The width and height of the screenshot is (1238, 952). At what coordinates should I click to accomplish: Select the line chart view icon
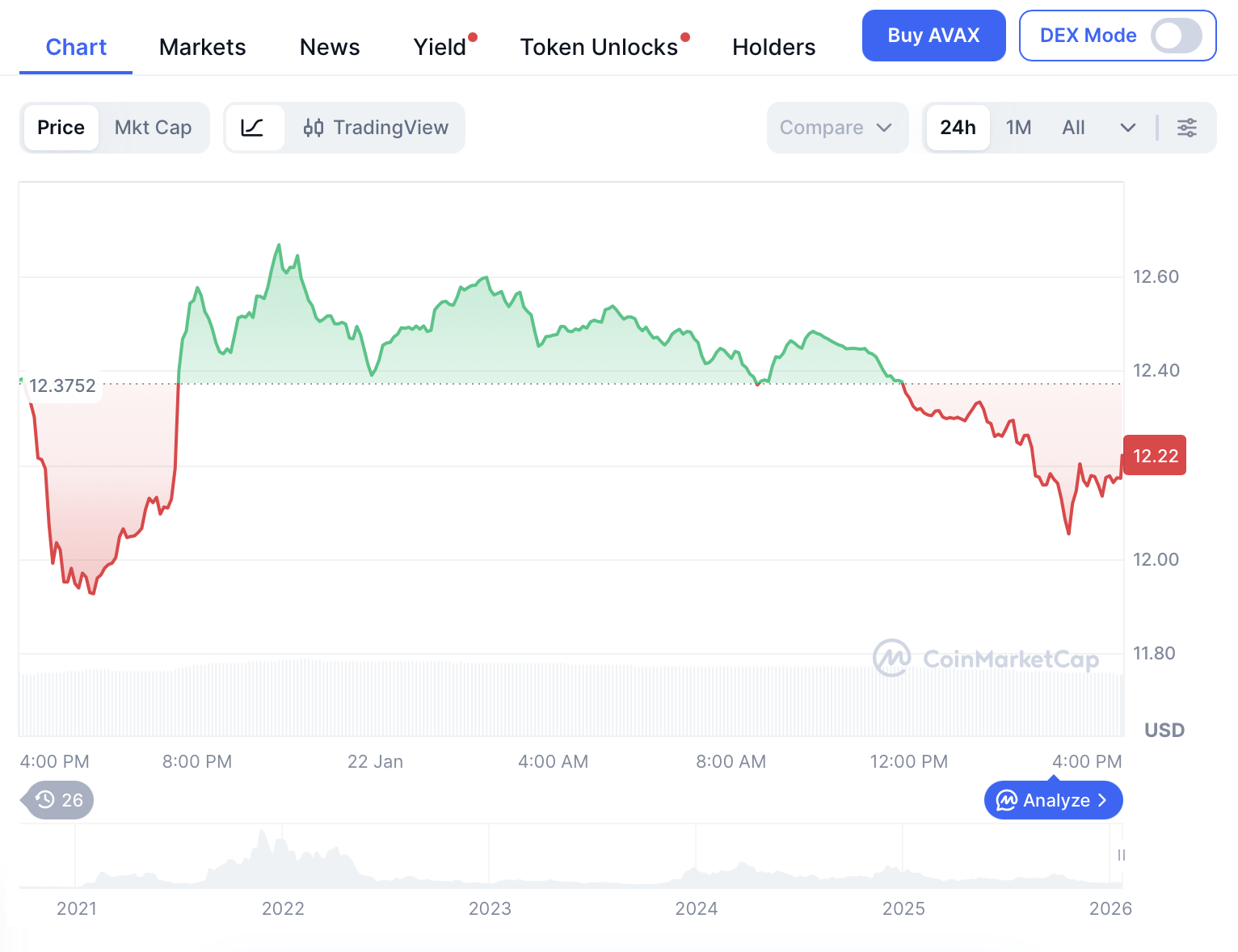254,128
